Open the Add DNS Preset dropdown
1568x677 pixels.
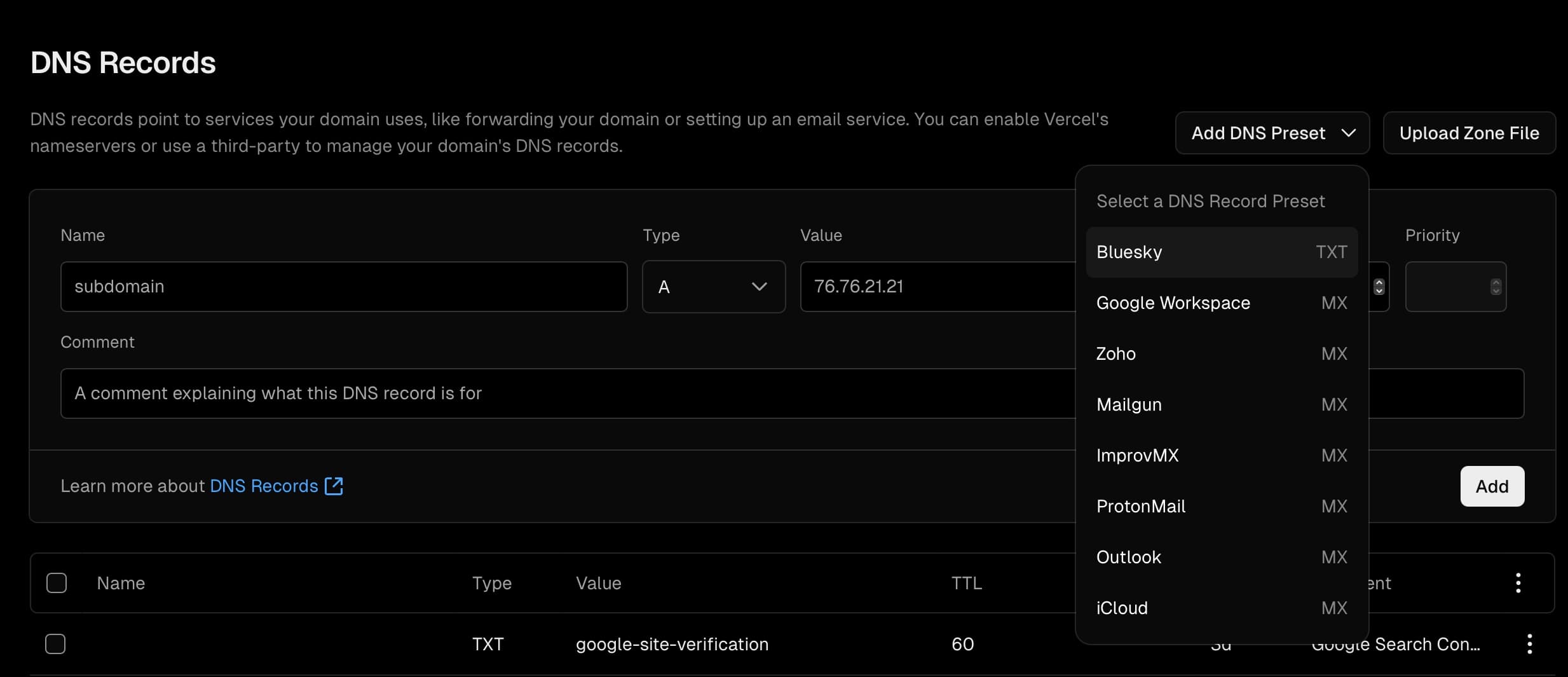click(x=1272, y=133)
